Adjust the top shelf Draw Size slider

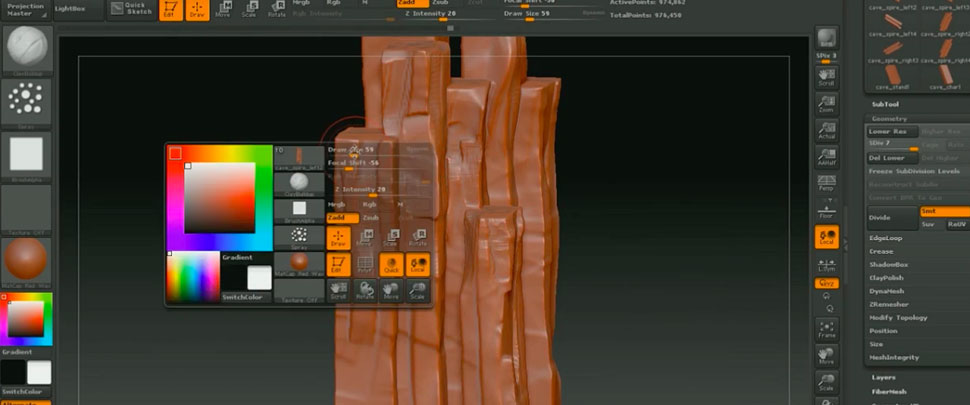coord(553,15)
